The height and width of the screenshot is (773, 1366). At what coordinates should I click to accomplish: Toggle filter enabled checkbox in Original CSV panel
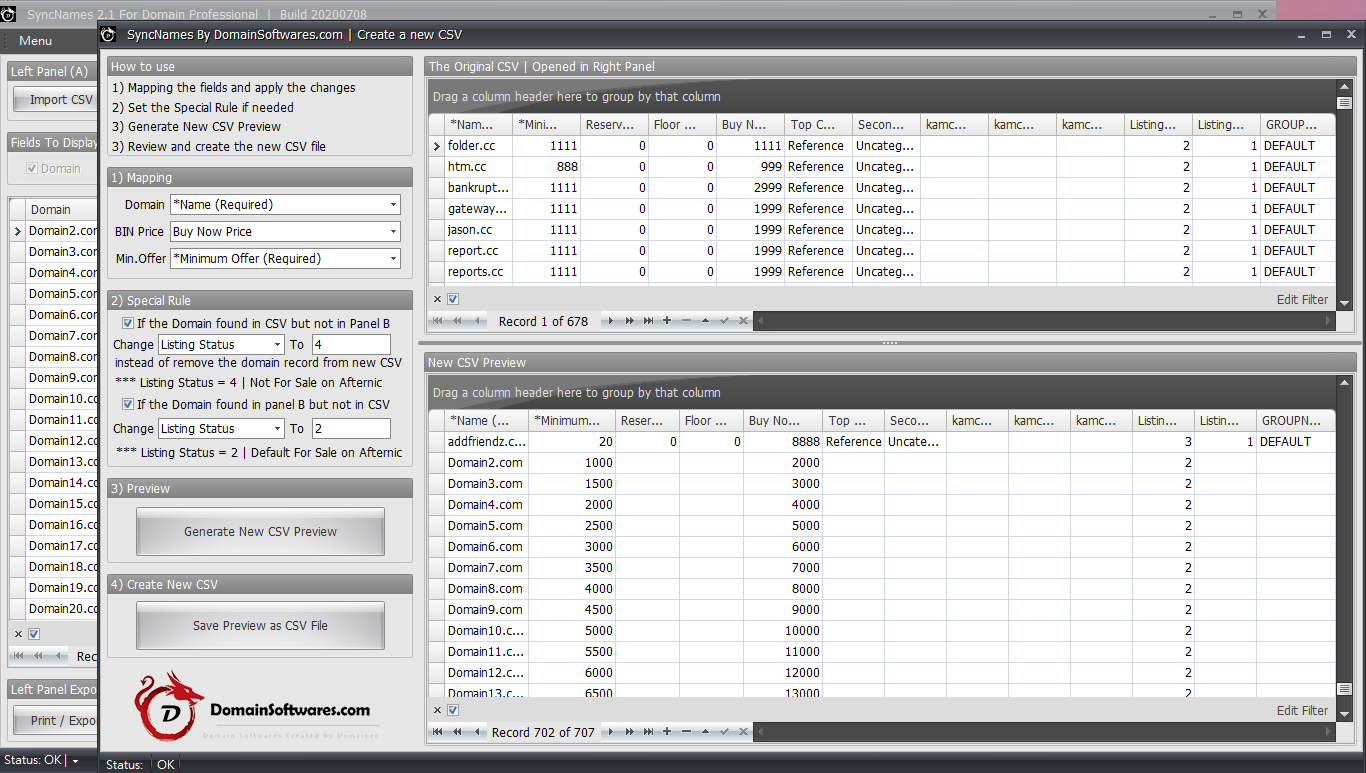[x=453, y=299]
